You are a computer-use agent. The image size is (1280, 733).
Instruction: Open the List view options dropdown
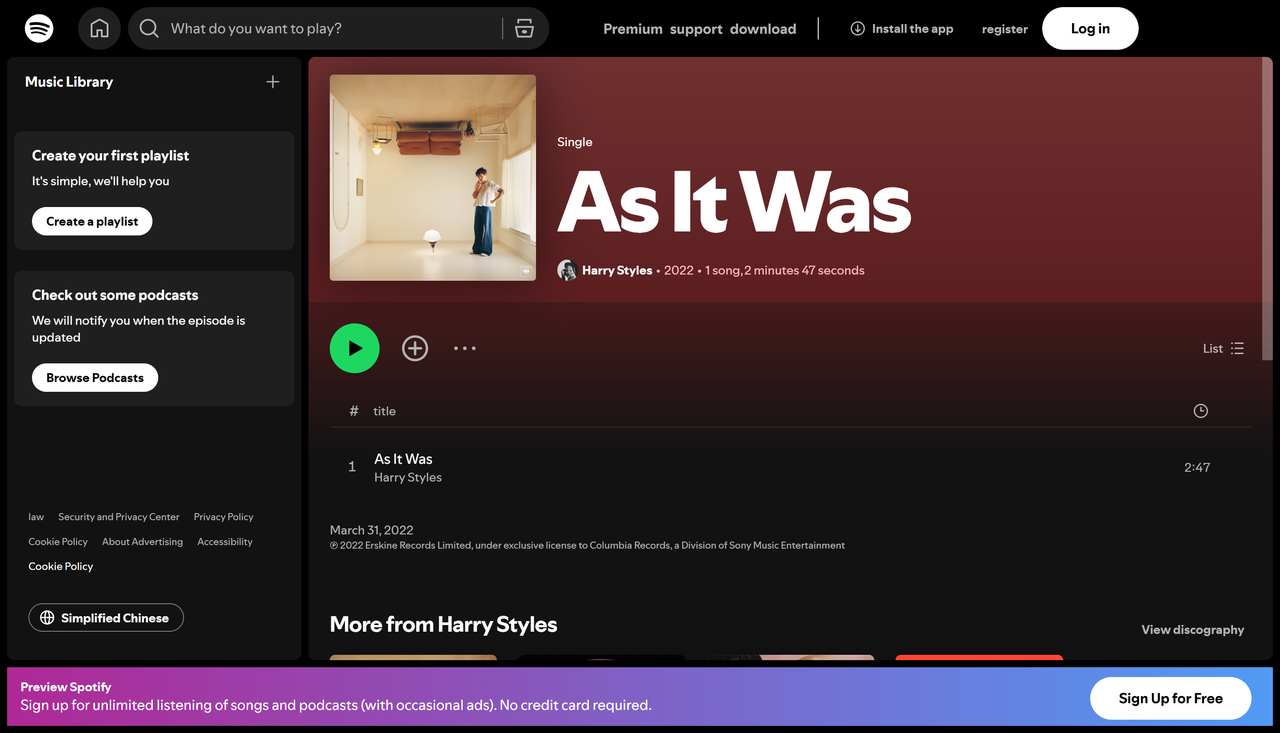[1224, 348]
